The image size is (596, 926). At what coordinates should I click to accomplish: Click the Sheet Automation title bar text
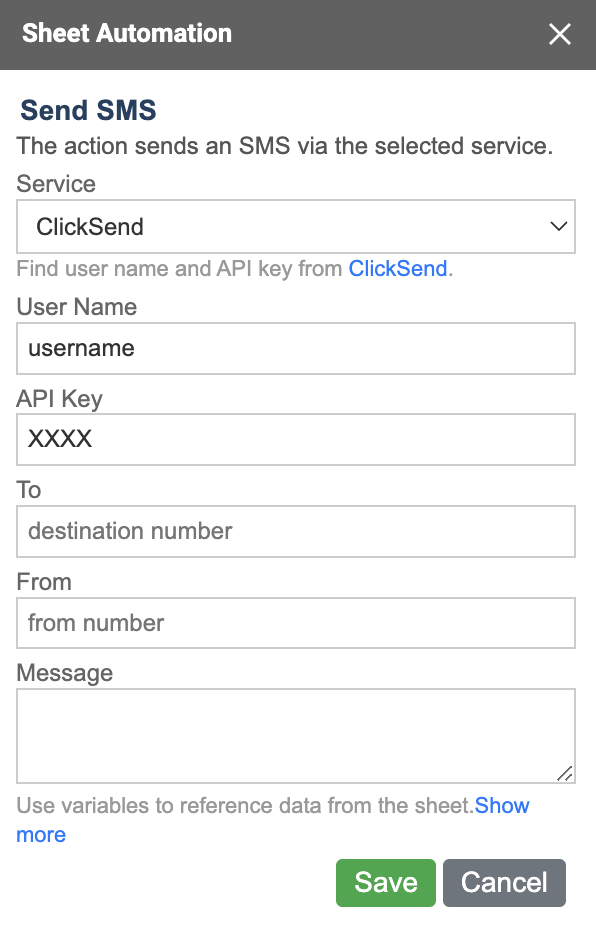click(127, 33)
